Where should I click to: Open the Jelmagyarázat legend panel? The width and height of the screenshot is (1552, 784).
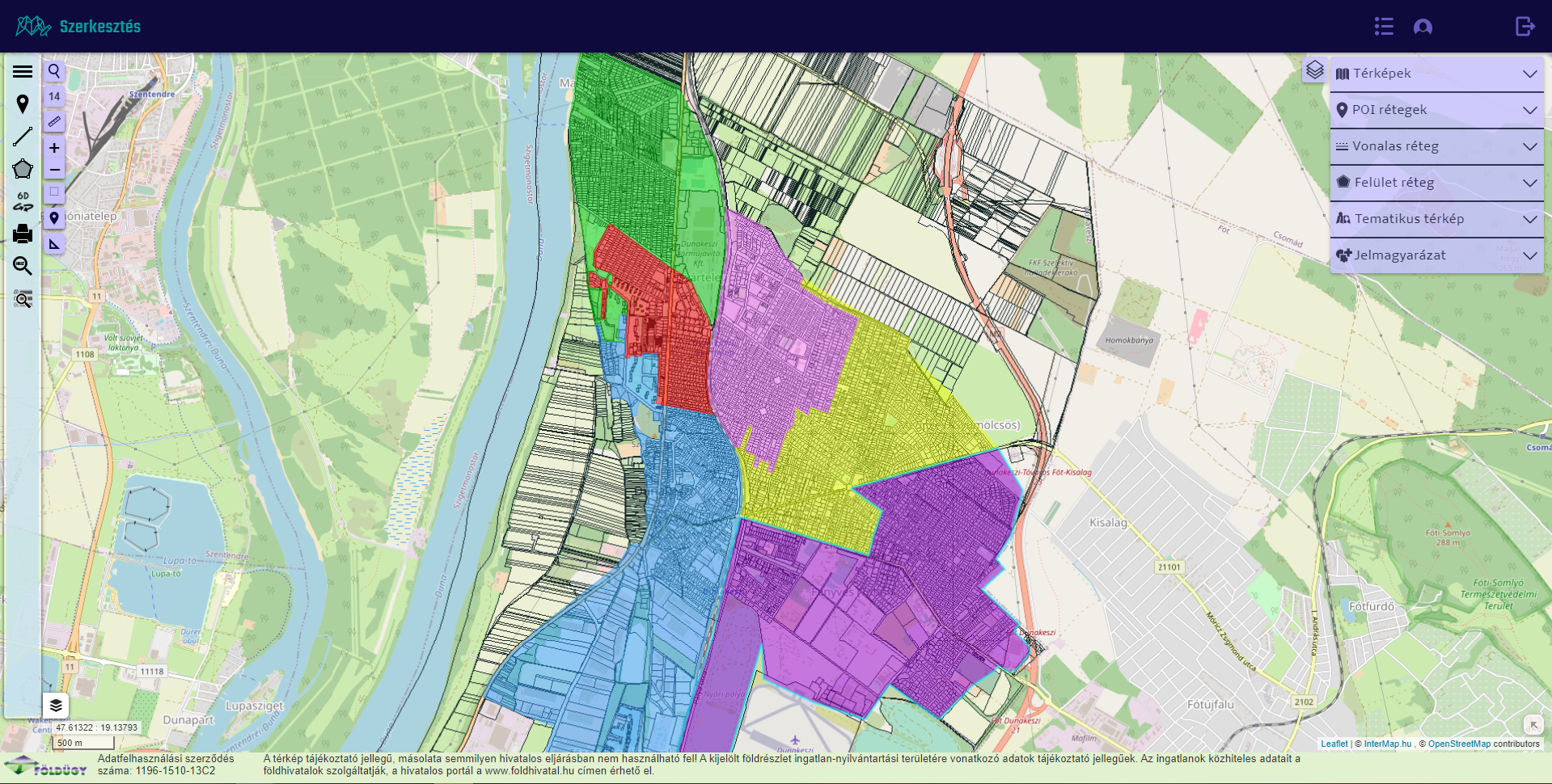tap(1436, 255)
